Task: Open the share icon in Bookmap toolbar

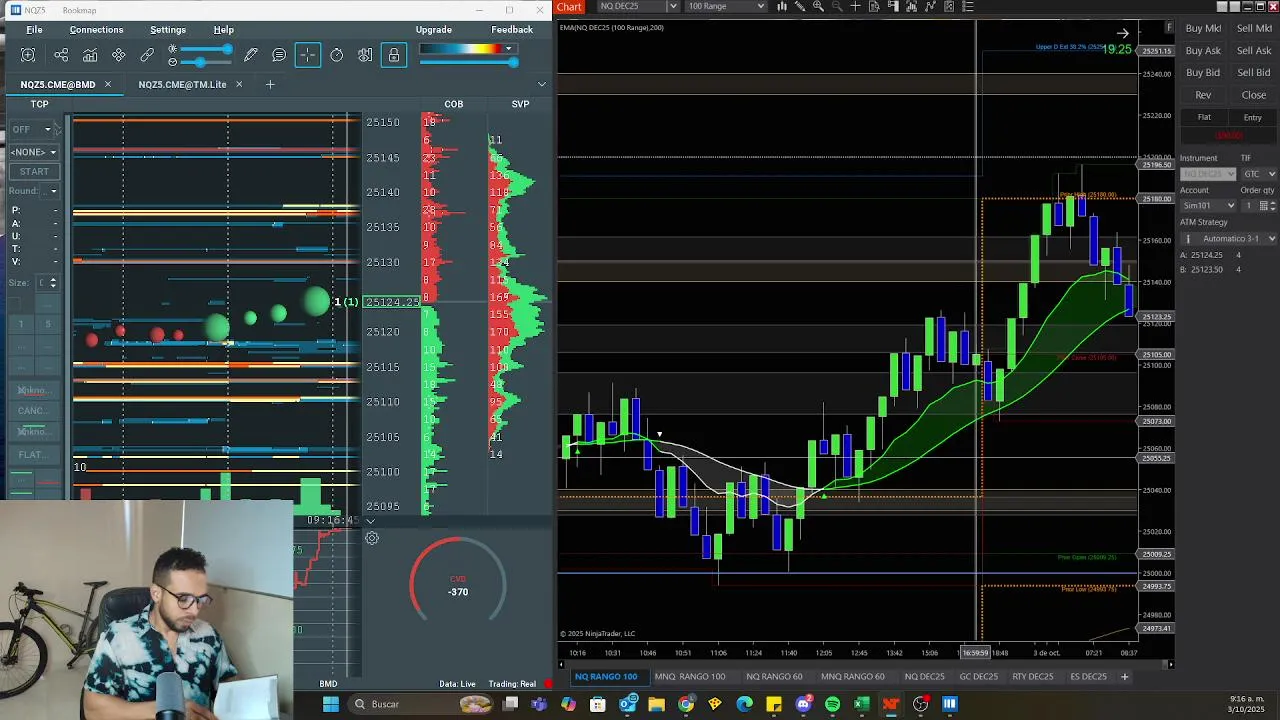Action: 61,55
